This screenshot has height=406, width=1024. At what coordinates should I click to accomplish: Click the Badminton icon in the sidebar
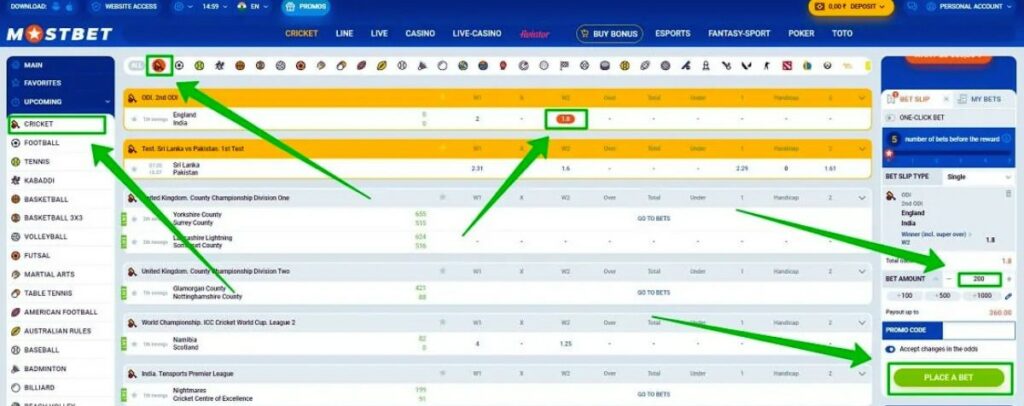tap(16, 369)
